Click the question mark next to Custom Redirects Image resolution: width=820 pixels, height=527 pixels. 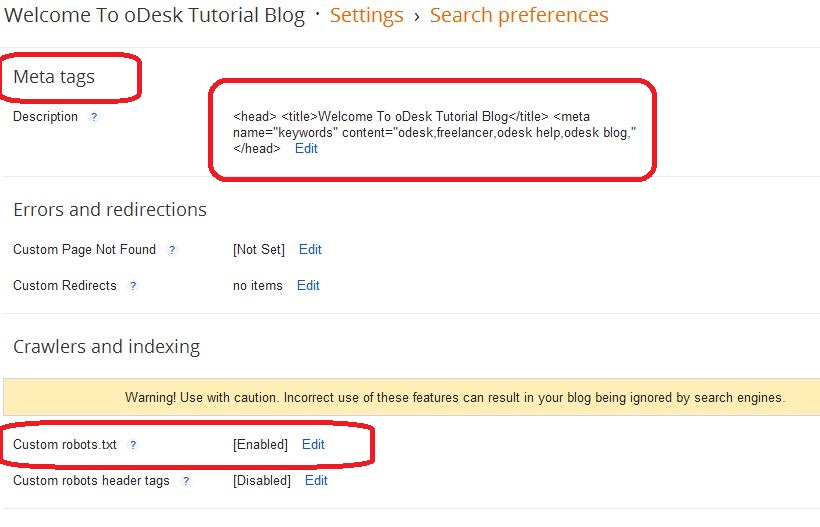click(x=133, y=286)
